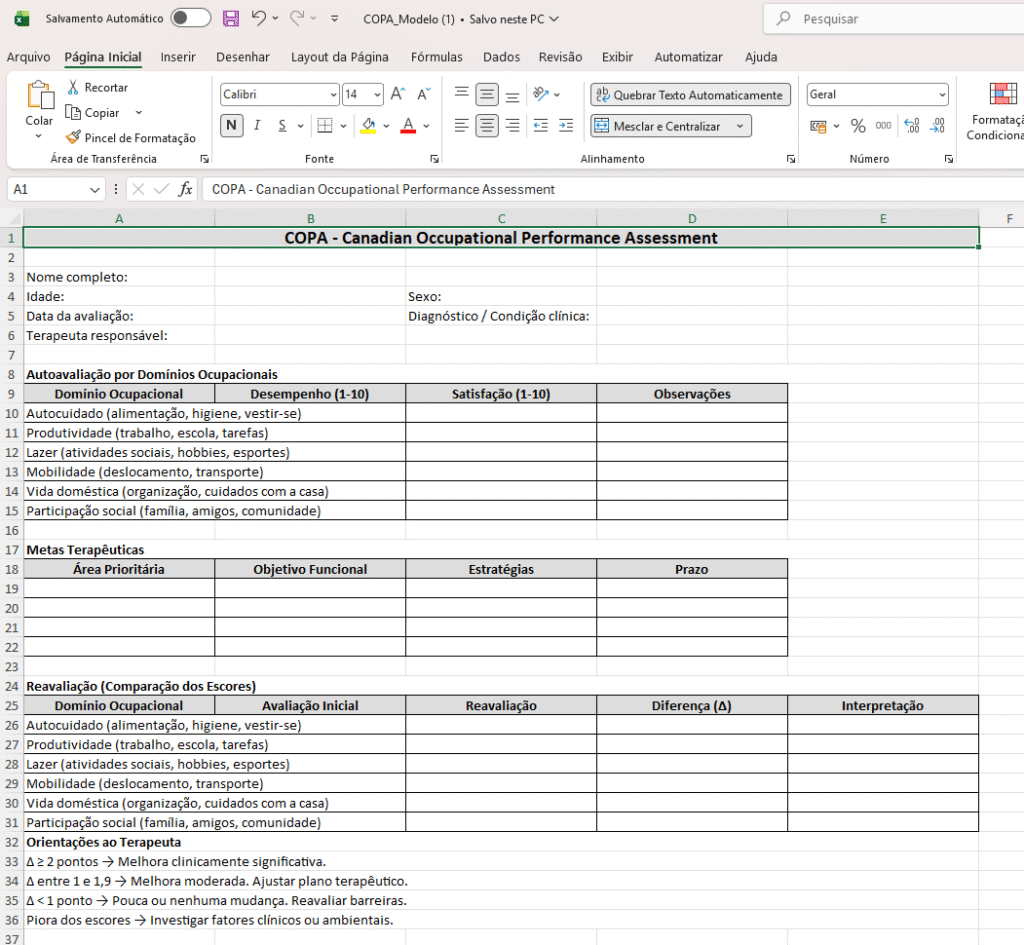The height and width of the screenshot is (945, 1024).
Task: Open the Calibri font name dropdown
Action: click(333, 95)
